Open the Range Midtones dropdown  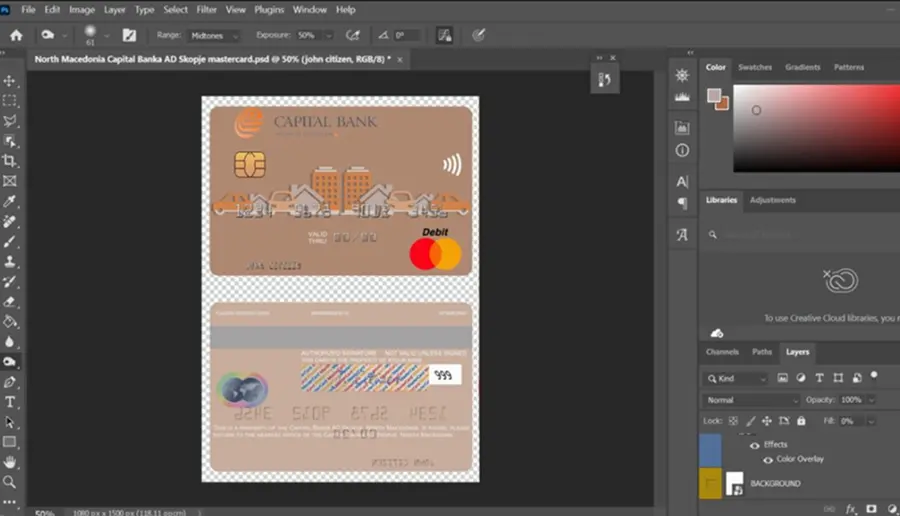pos(213,36)
